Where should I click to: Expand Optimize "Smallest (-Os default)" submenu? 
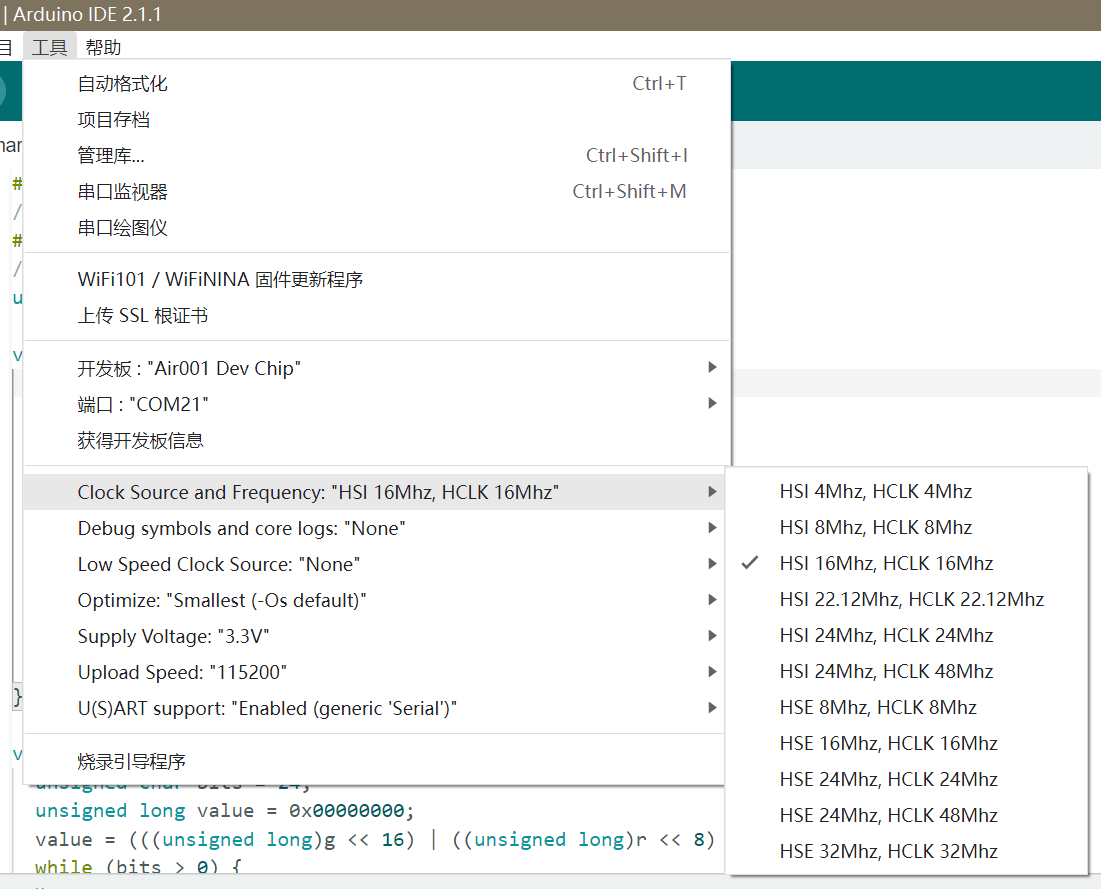point(374,600)
